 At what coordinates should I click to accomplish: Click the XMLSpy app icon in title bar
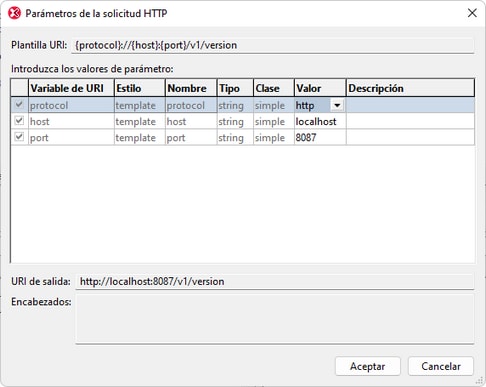pos(14,13)
